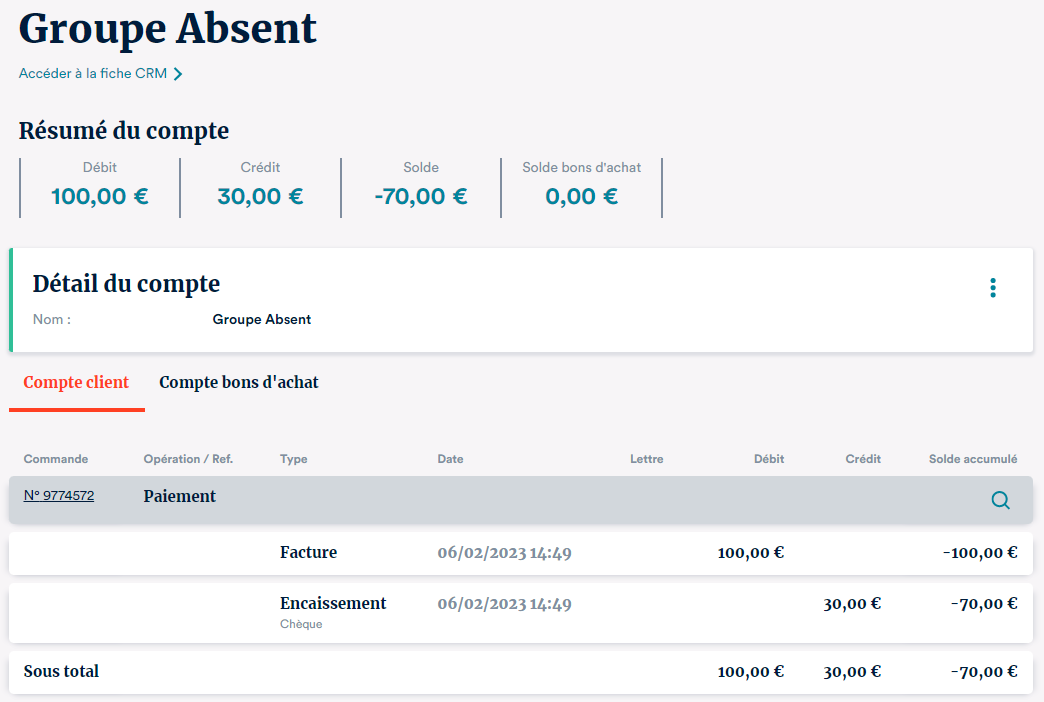The width and height of the screenshot is (1044, 702).
Task: Click the chevron beside Accéder à la fiche CRM
Action: (x=178, y=74)
